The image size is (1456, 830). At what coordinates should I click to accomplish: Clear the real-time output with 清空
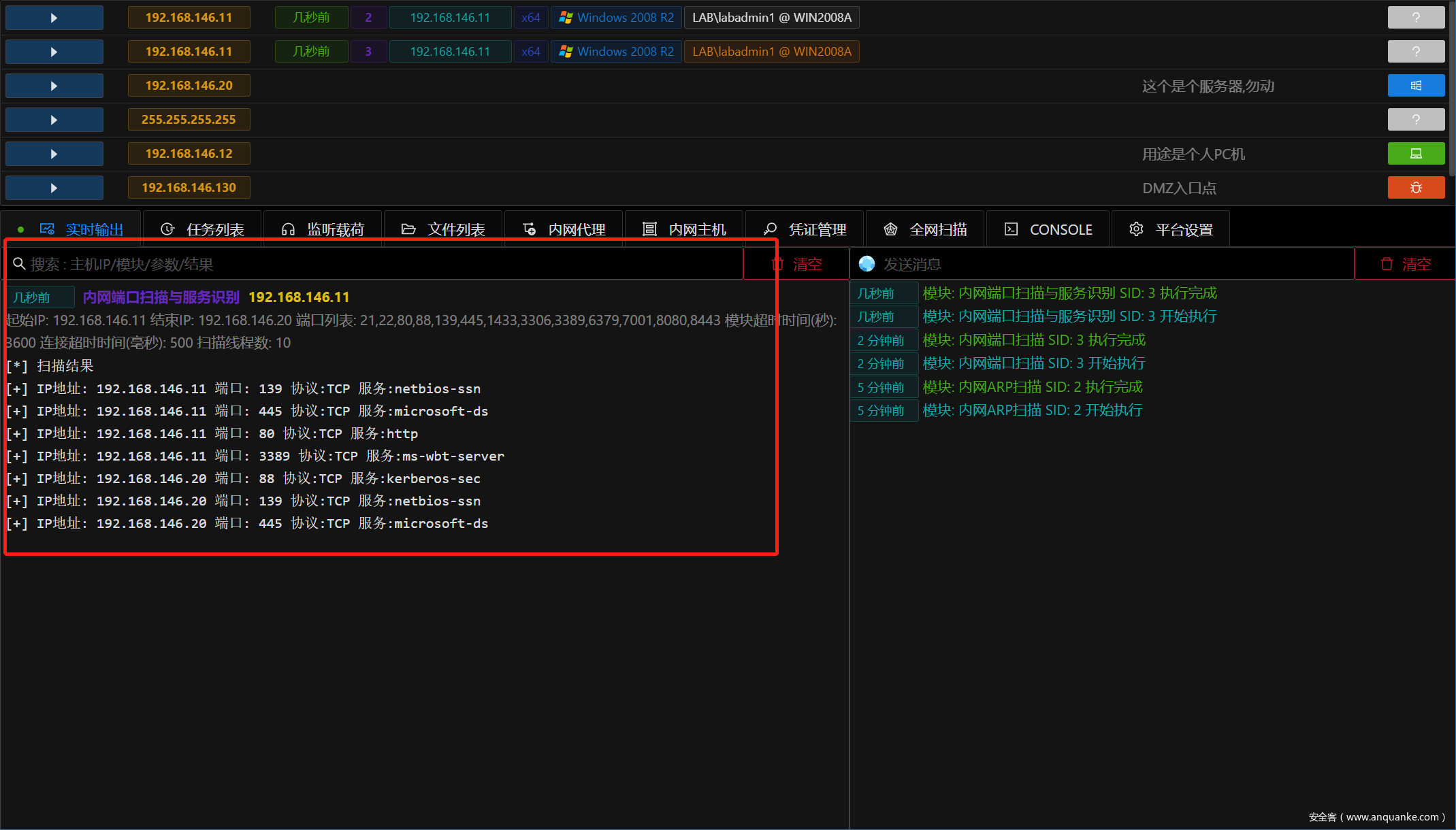point(796,264)
